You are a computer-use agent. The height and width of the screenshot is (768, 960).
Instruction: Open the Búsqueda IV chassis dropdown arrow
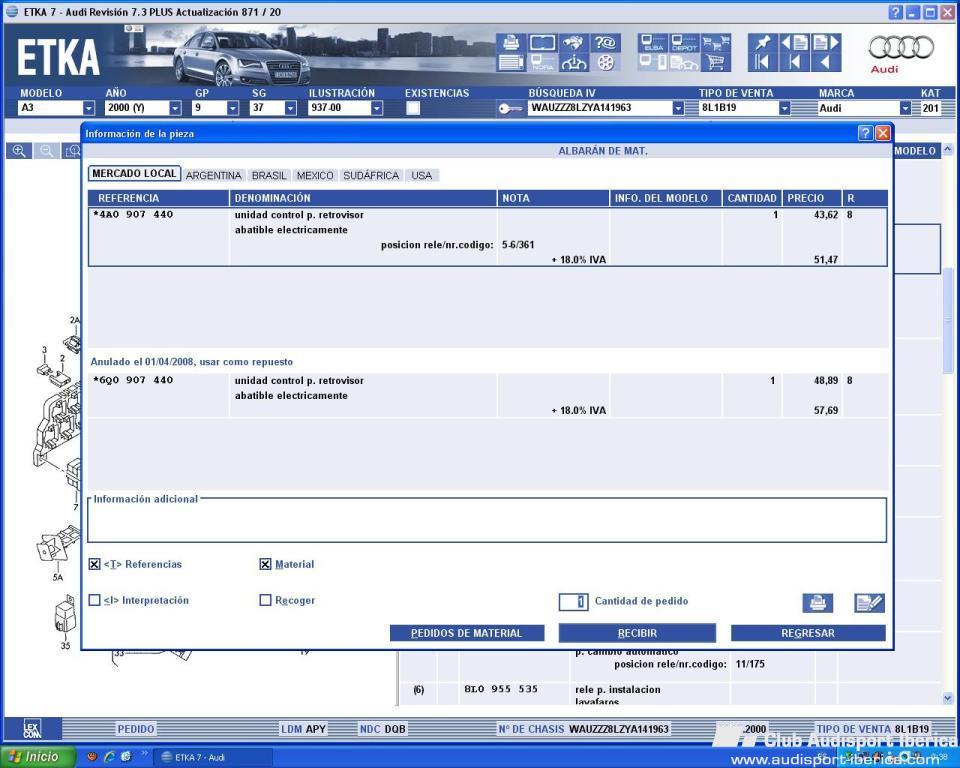[678, 108]
